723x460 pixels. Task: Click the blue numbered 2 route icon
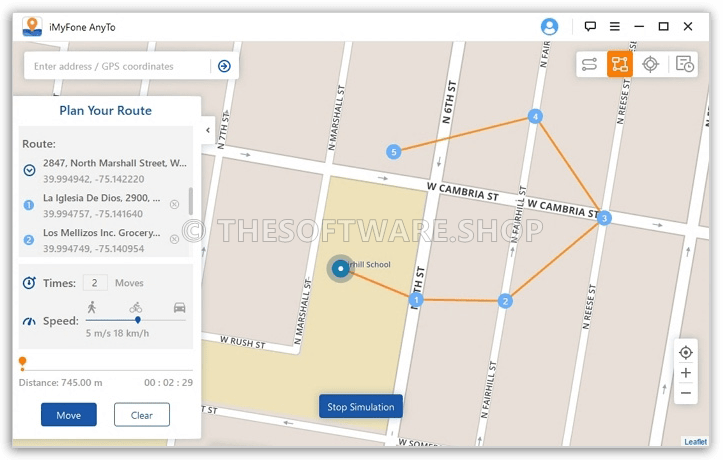pyautogui.click(x=29, y=240)
